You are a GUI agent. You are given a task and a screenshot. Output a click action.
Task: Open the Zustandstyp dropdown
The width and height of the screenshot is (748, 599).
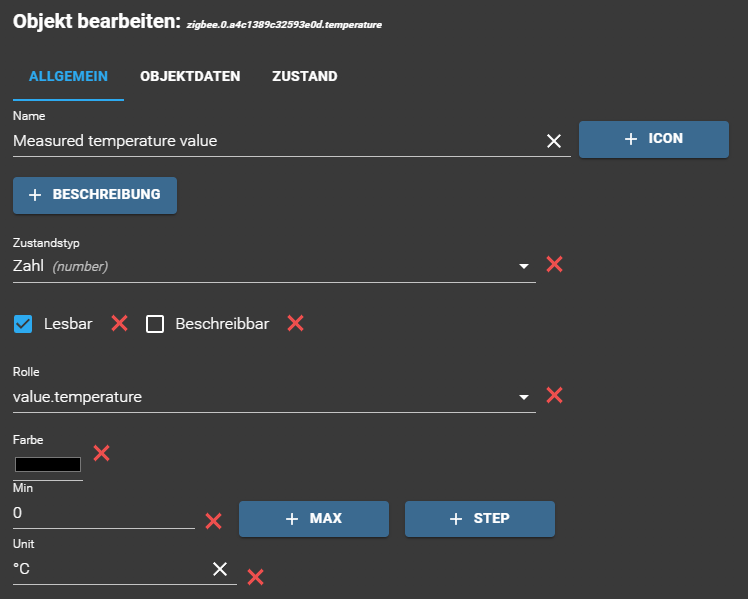pos(523,267)
